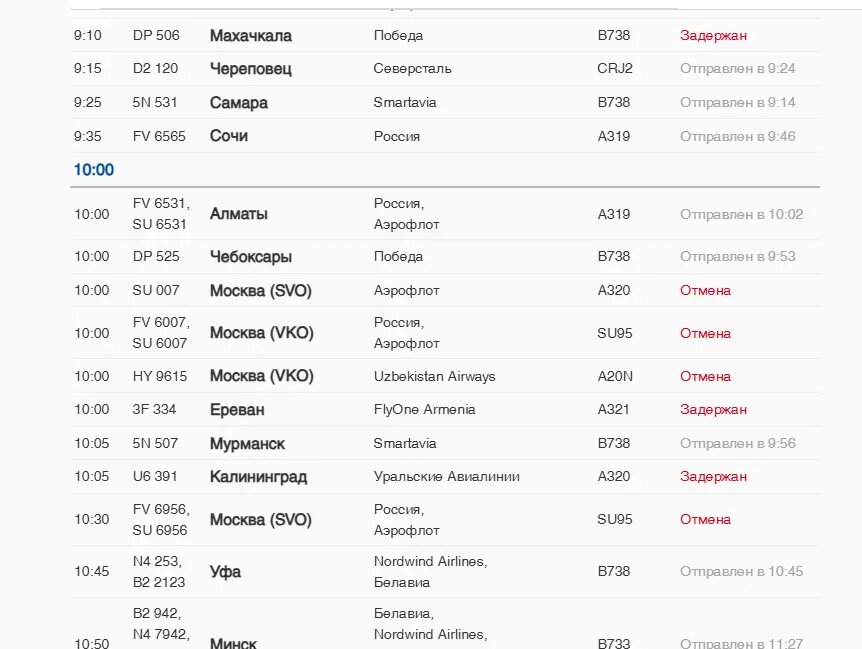Click the Уфа destination link
The image size is (862, 649).
[225, 572]
